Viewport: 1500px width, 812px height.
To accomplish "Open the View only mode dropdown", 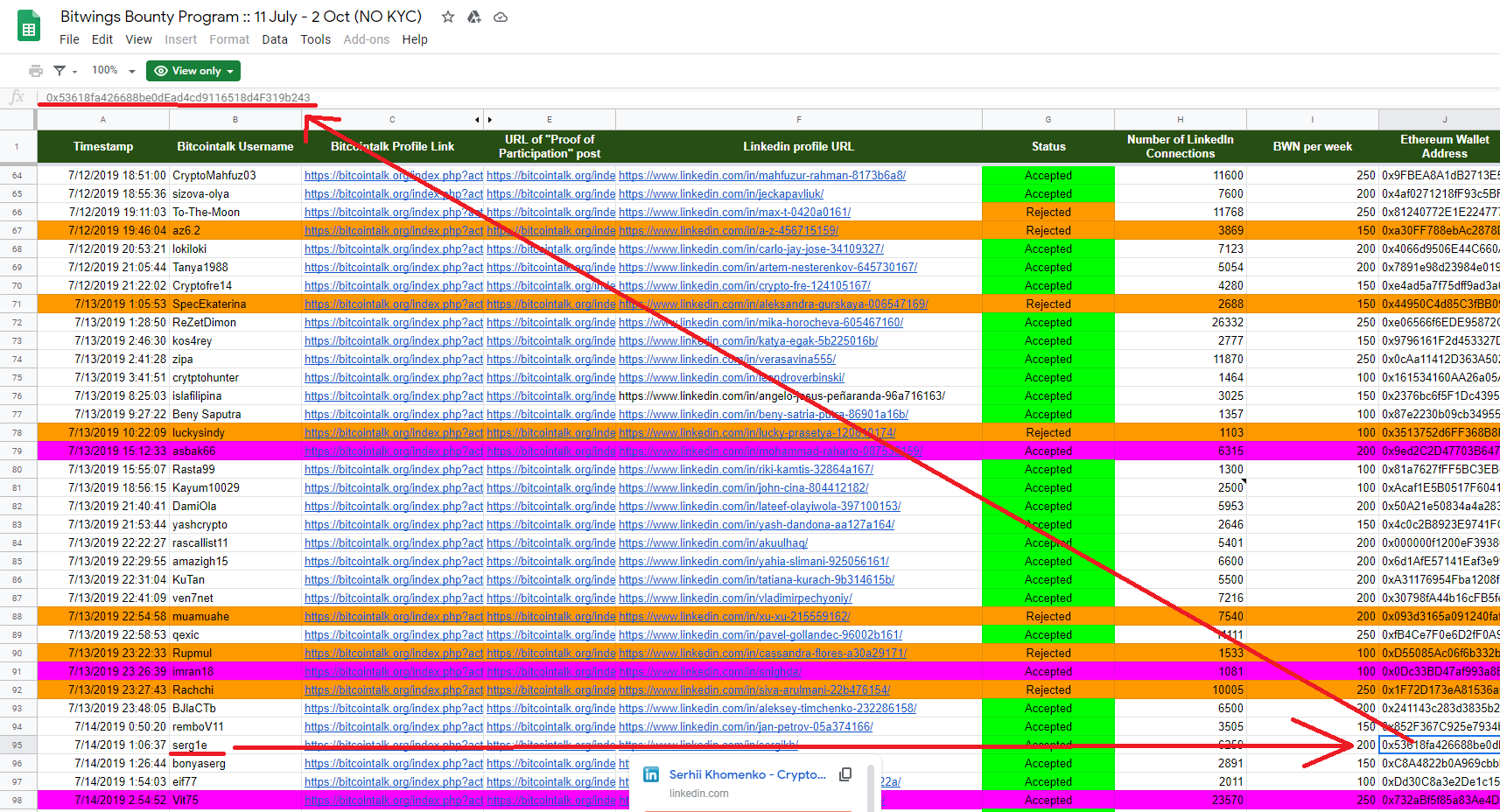I will (x=193, y=71).
